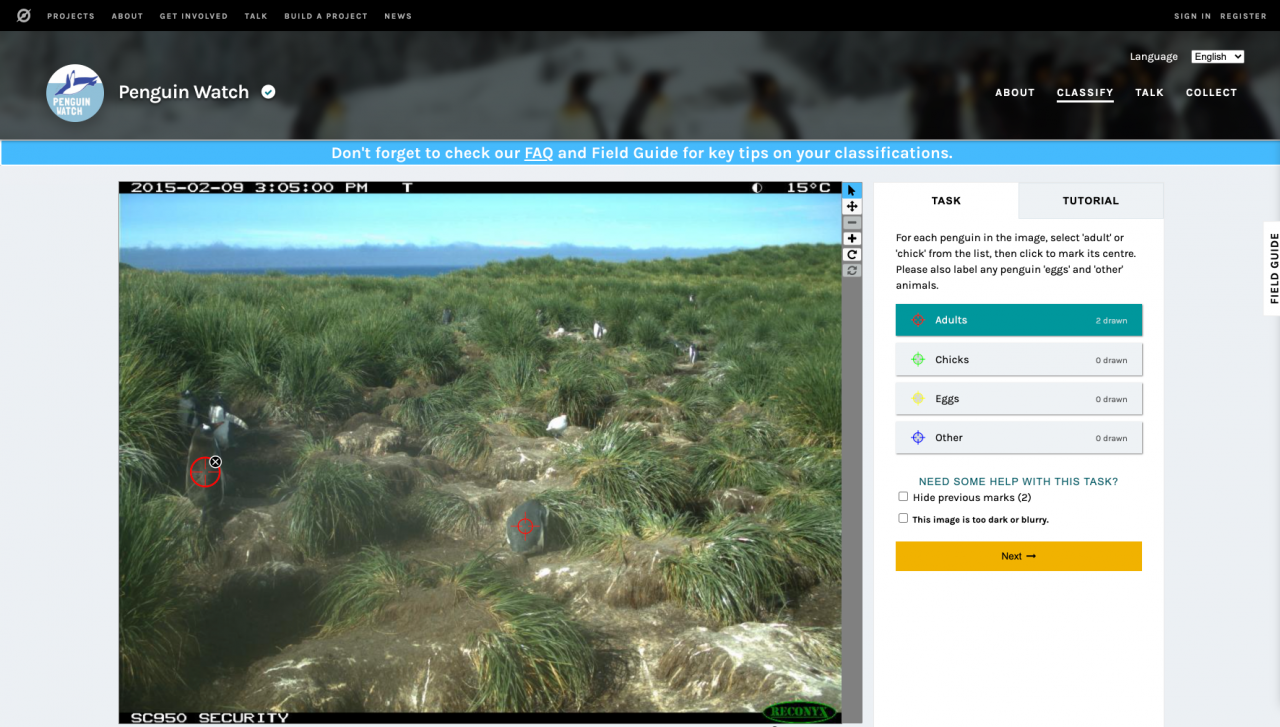Check 'This image is too dark or blurry'

pos(903,518)
